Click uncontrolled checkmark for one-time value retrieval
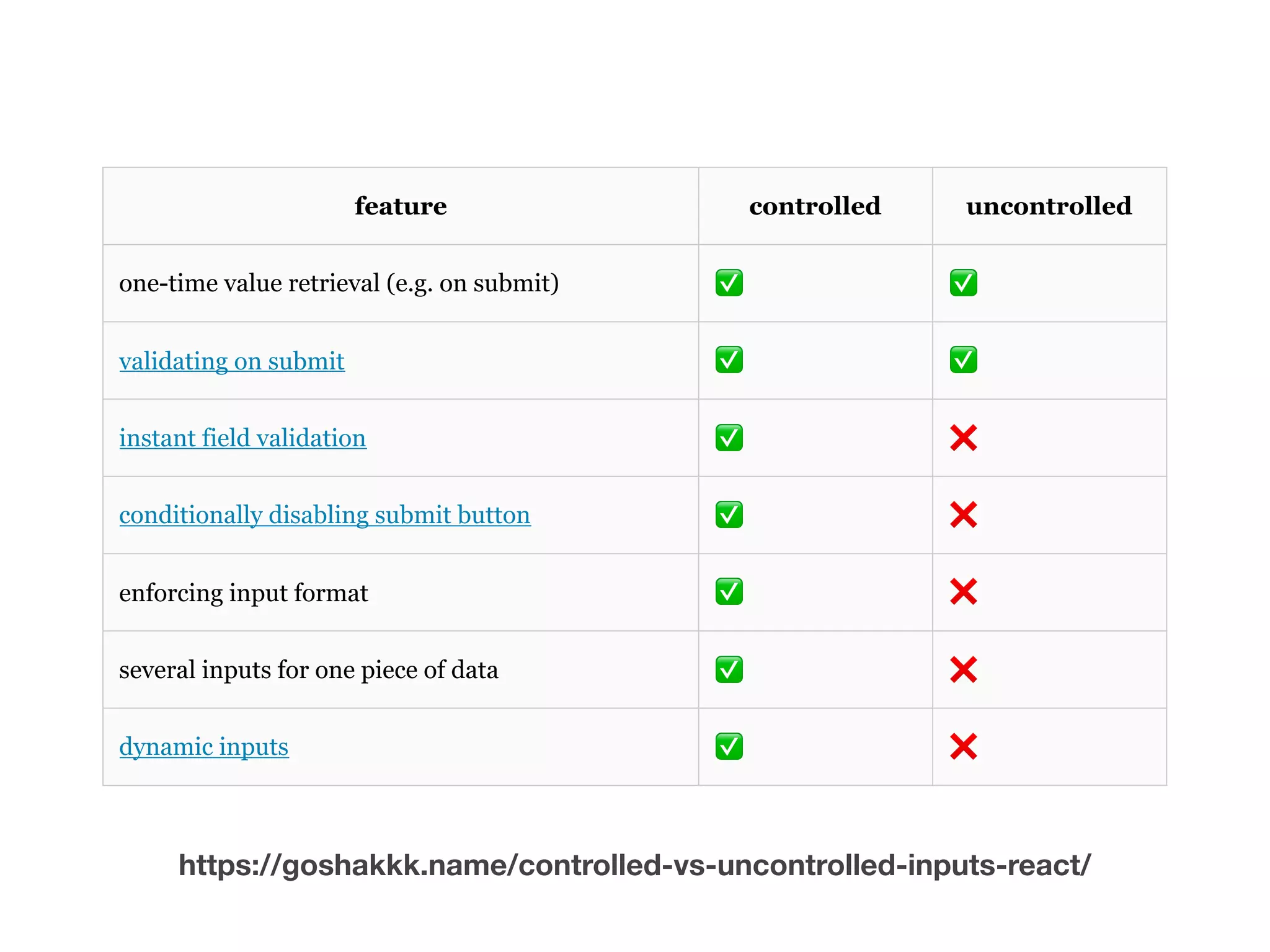Image resolution: width=1270 pixels, height=952 pixels. (x=963, y=283)
